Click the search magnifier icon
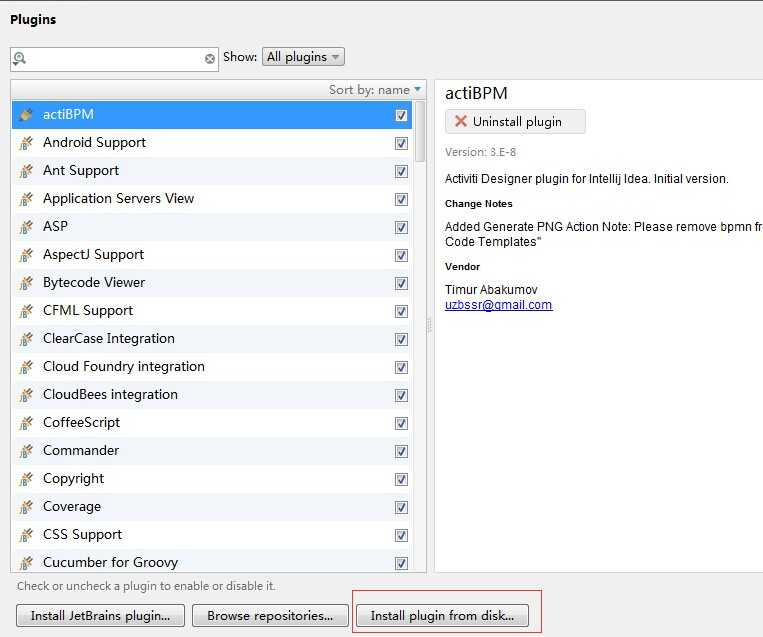This screenshot has width=763, height=637. click(19, 59)
